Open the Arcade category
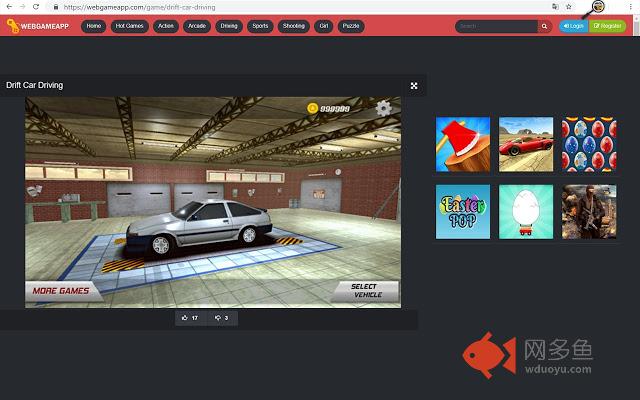The width and height of the screenshot is (640, 400). (197, 26)
